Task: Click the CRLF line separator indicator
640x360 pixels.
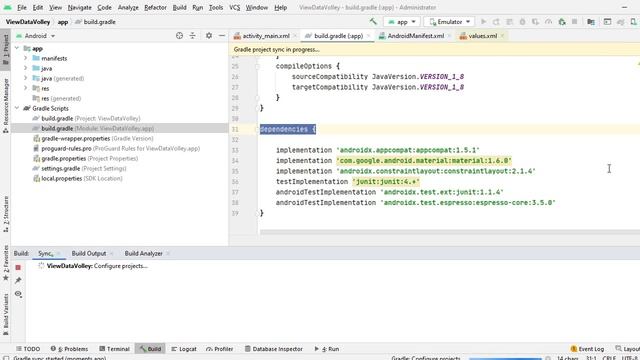Action: point(609,358)
